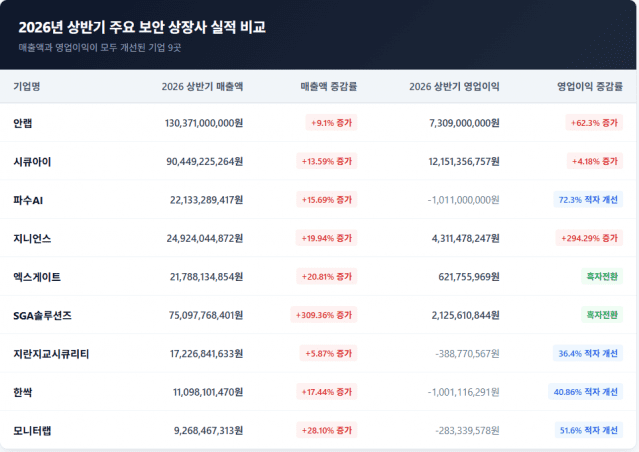This screenshot has width=639, height=452.
Task: Select the 시큐아이 row name
Action: pos(32,162)
